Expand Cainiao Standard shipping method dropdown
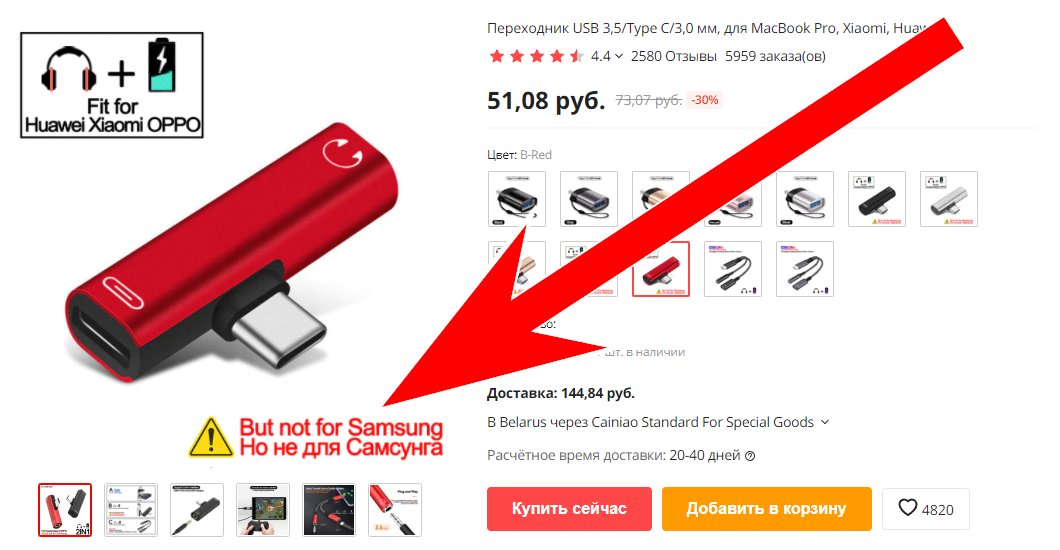 [x=824, y=422]
